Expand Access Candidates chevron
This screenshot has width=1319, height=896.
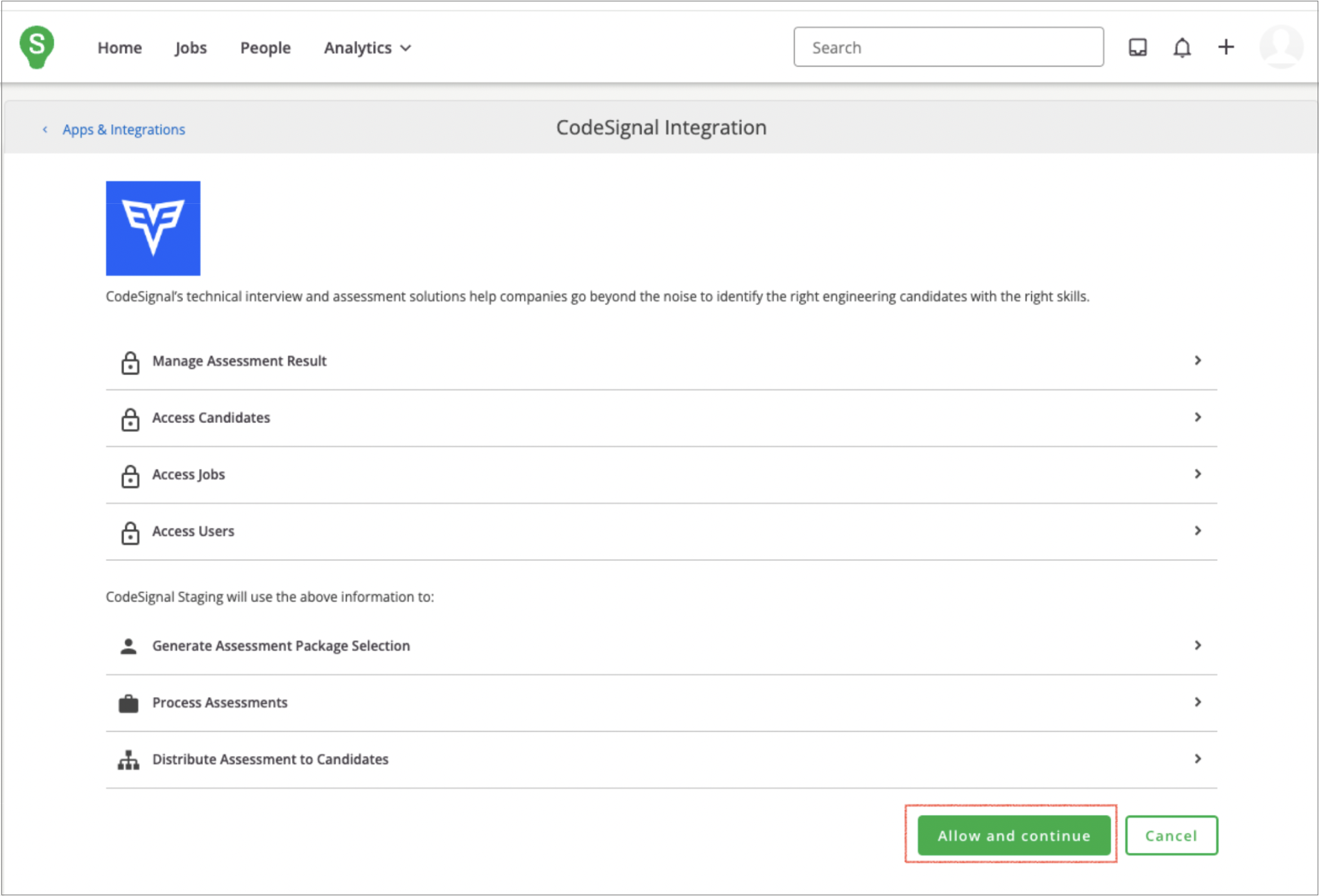coord(1197,417)
